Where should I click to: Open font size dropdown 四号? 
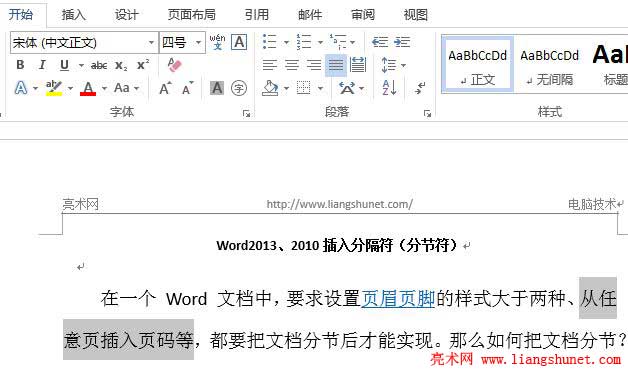[198, 42]
